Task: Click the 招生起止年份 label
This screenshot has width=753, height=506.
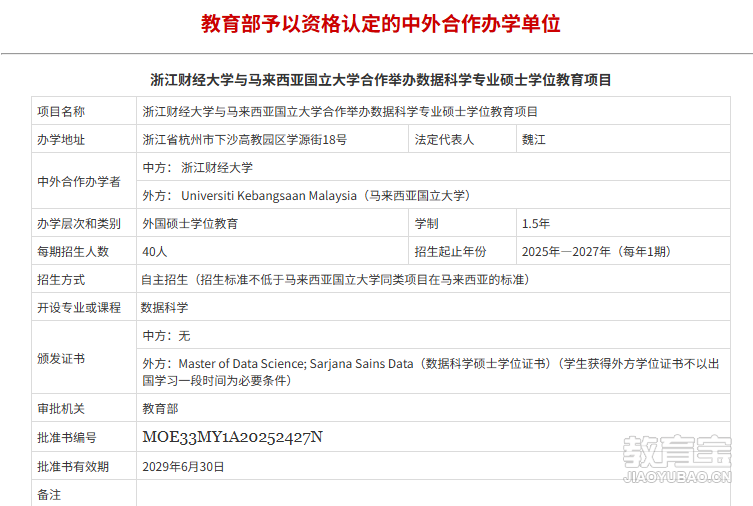Action: [x=450, y=252]
